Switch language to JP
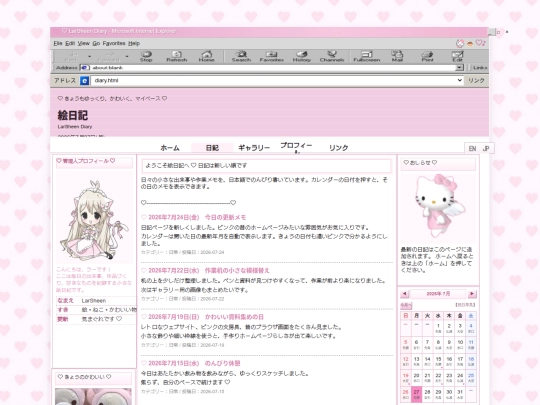 [486, 148]
